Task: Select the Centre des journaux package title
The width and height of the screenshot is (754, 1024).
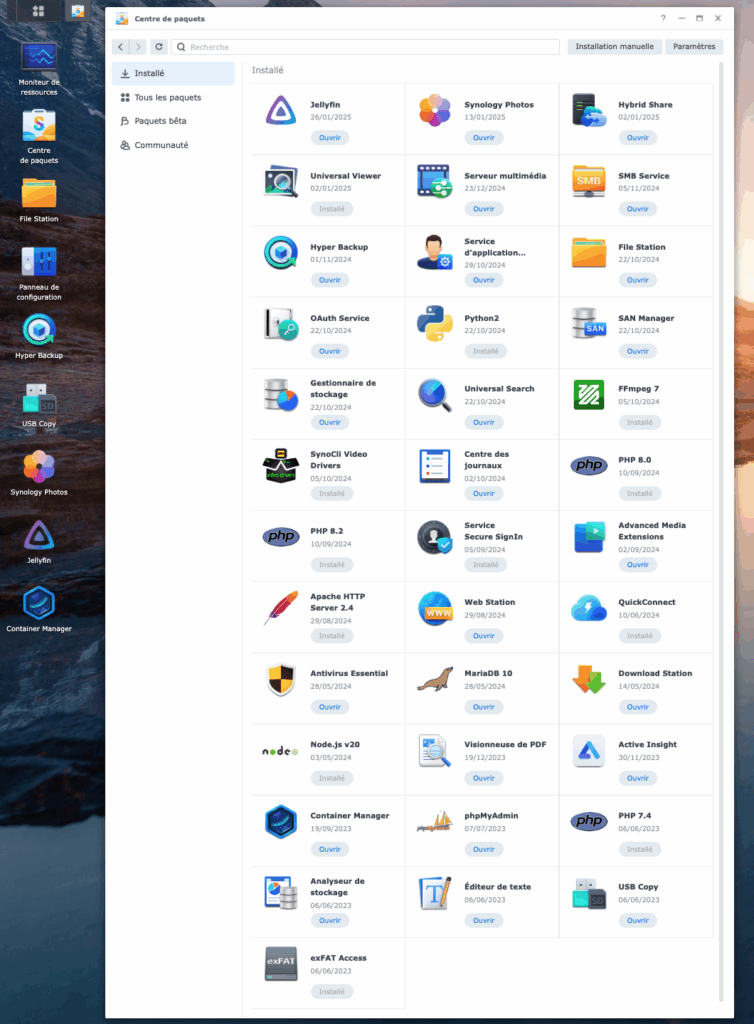Action: (486, 460)
